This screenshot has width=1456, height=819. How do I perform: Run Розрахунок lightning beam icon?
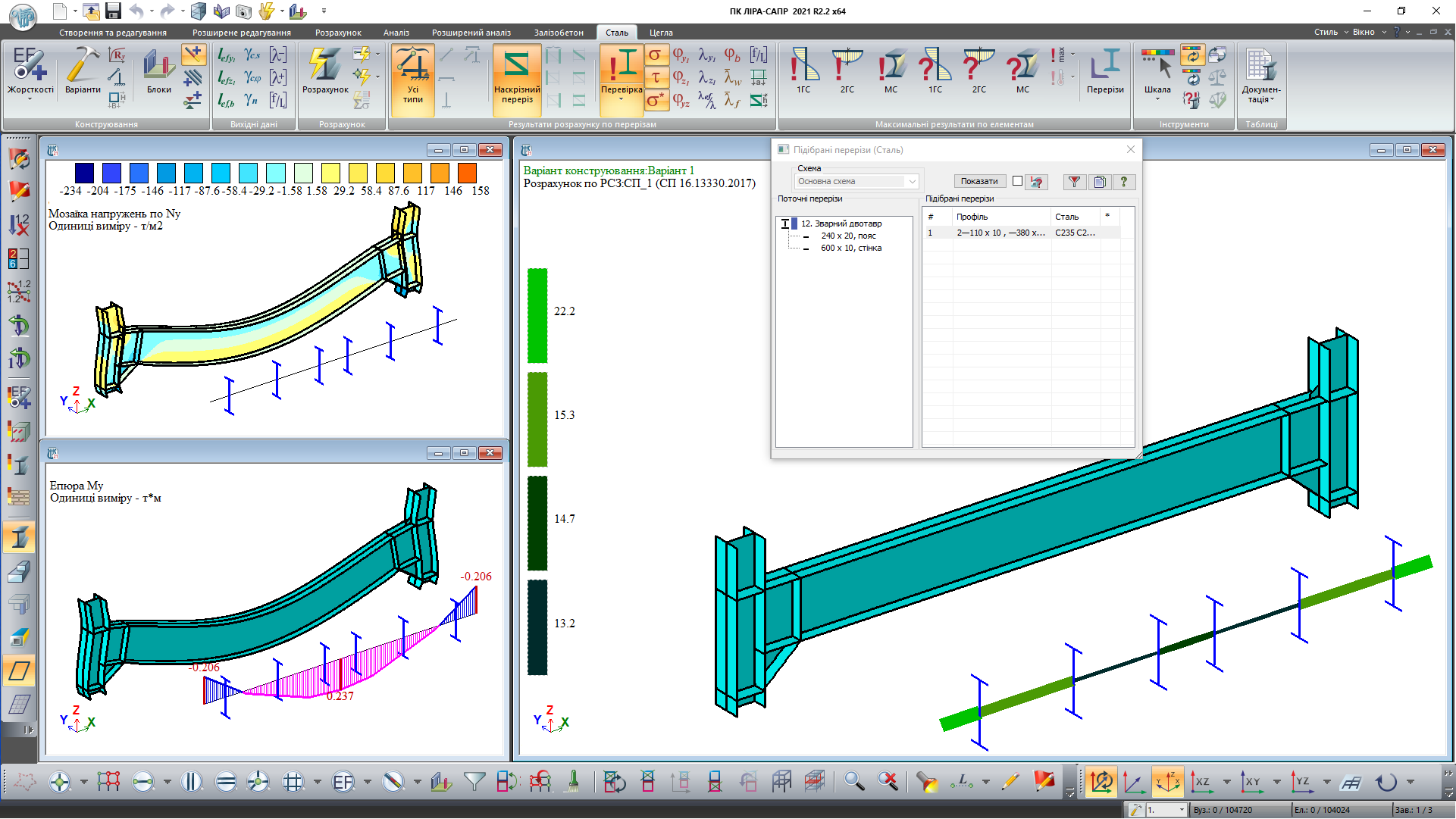325,67
